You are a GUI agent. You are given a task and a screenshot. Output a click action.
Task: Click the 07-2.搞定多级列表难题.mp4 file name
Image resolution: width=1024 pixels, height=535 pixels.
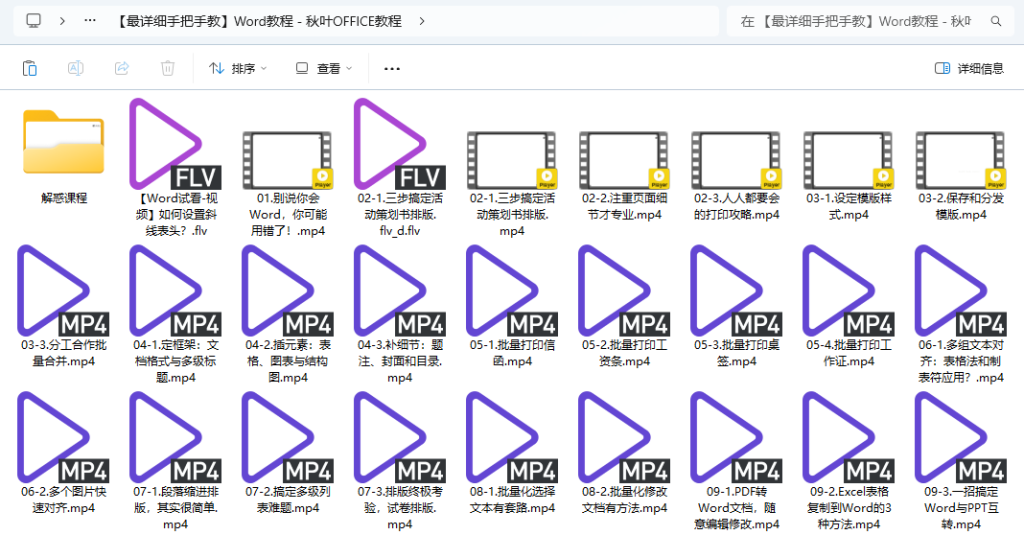[x=288, y=500]
